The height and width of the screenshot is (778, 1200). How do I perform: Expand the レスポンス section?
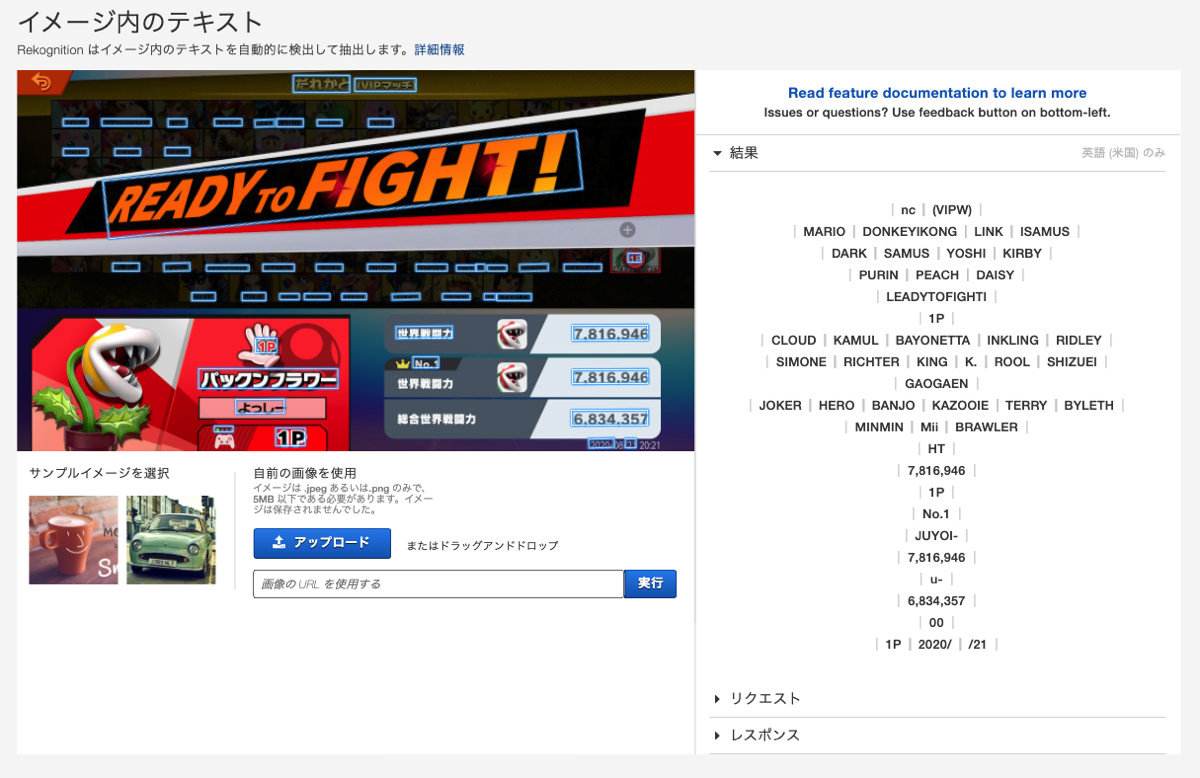point(762,735)
